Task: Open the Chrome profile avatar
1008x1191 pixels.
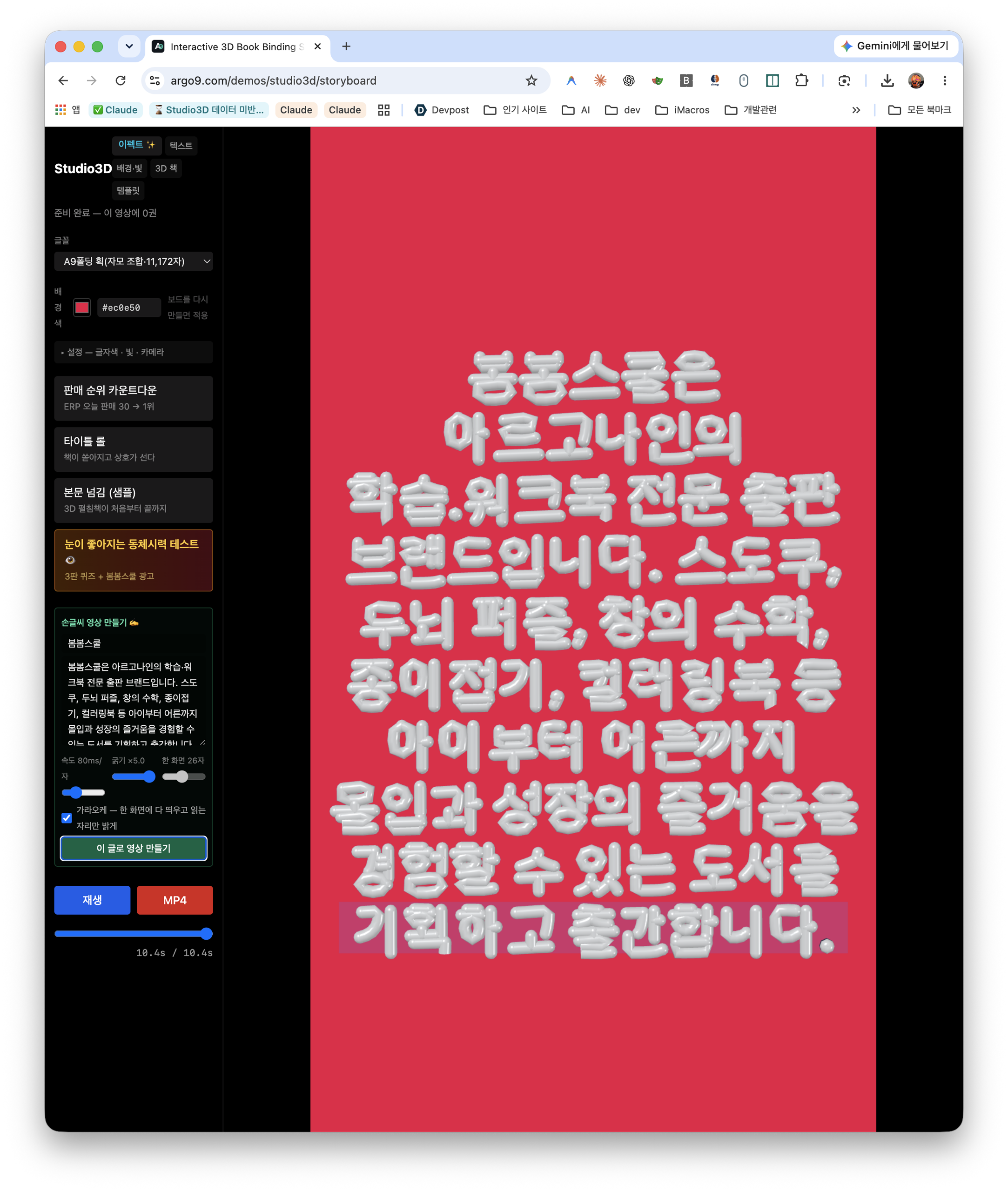Action: click(916, 80)
